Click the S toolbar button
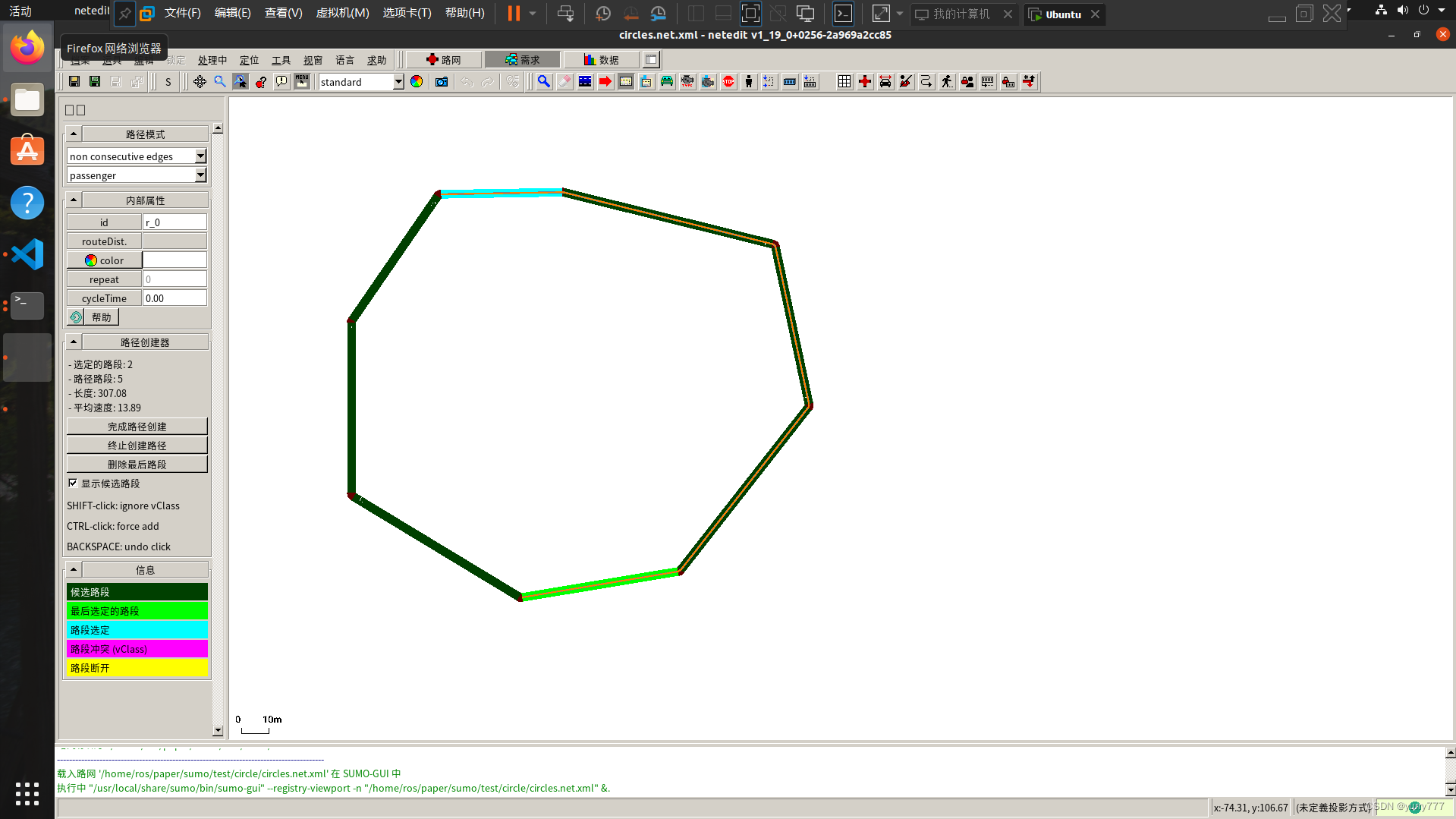 [x=168, y=82]
